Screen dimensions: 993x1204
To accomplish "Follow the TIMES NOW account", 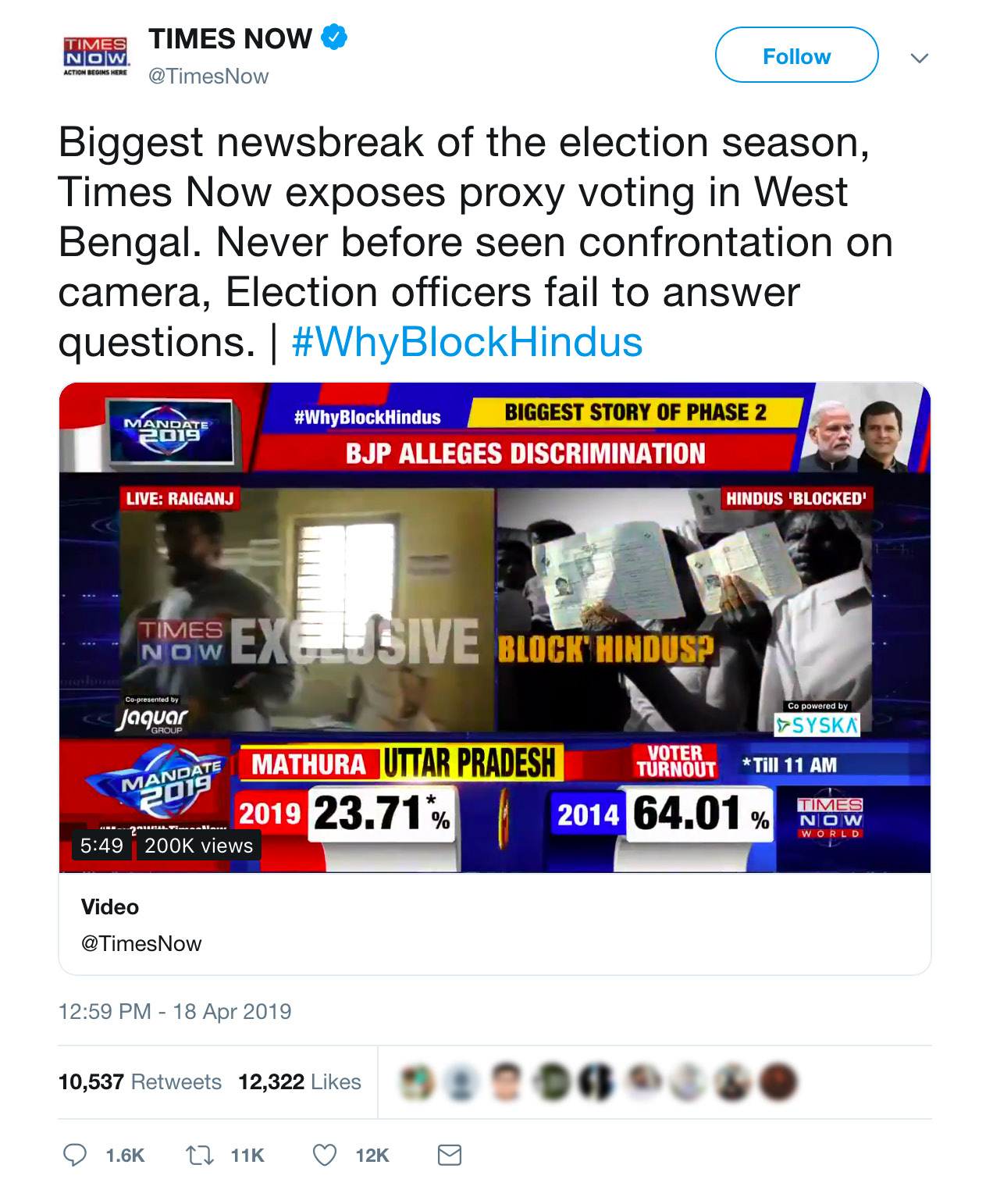I will click(796, 55).
